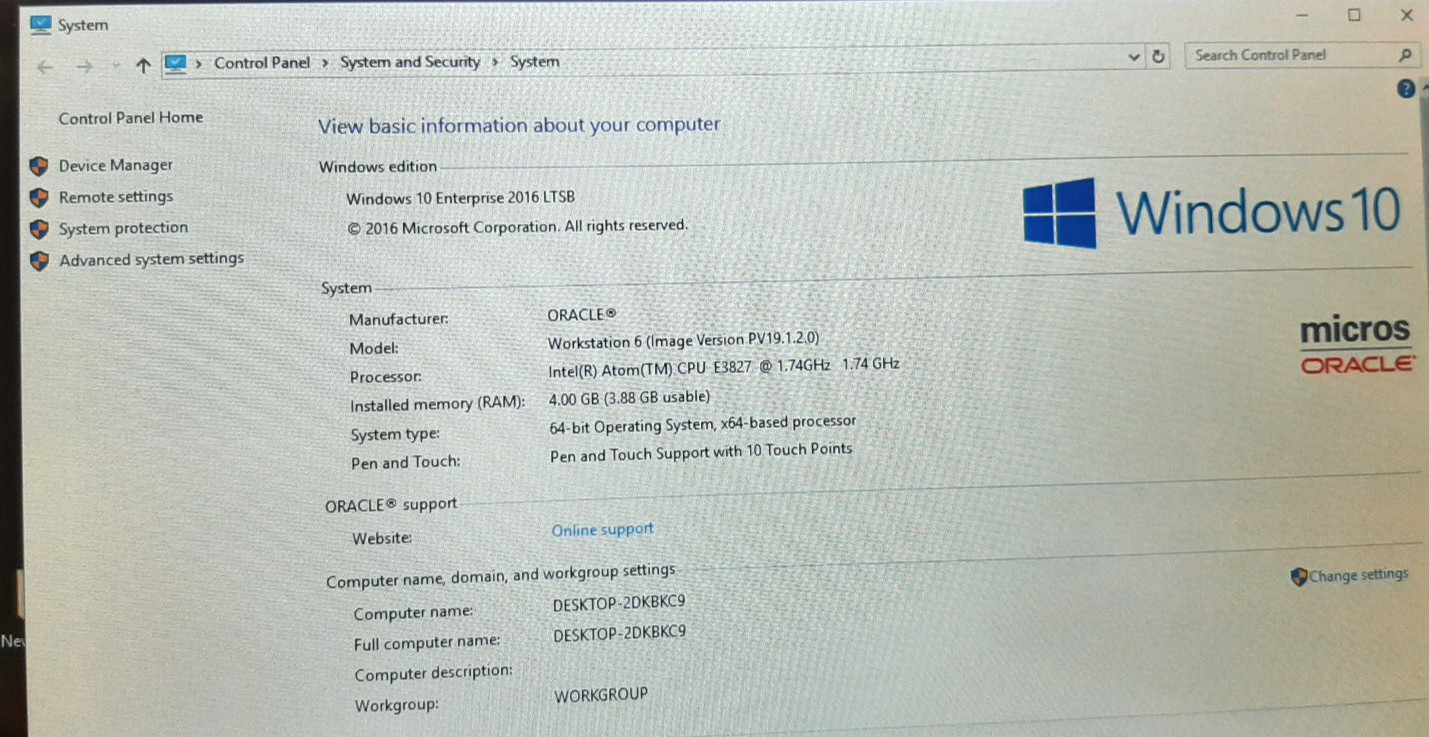1429x737 pixels.
Task: Click the Up arrow navigation button
Action: tap(143, 66)
